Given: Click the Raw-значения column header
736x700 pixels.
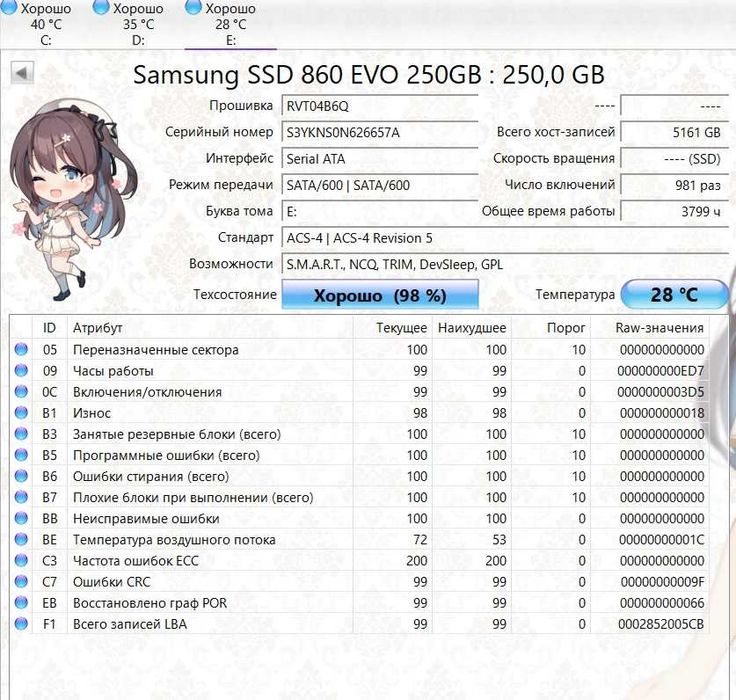Looking at the screenshot, I should pyautogui.click(x=650, y=328).
